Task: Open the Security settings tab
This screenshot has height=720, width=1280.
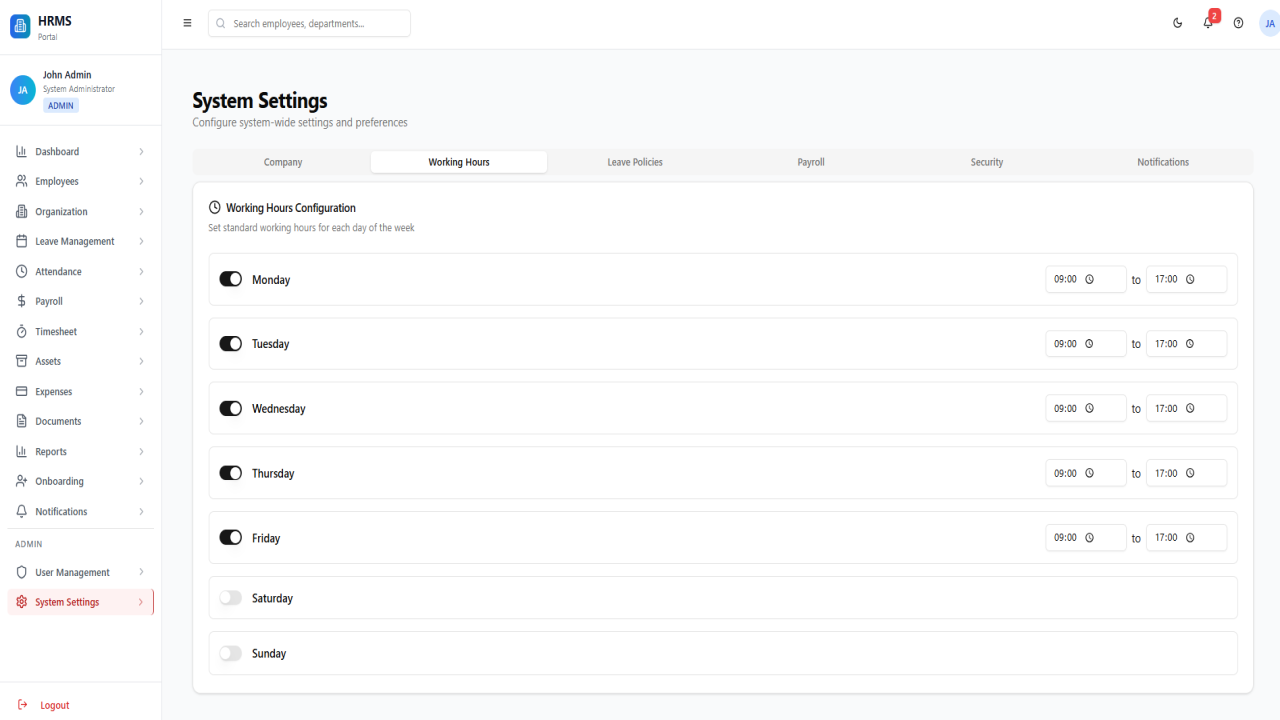Action: pos(987,162)
